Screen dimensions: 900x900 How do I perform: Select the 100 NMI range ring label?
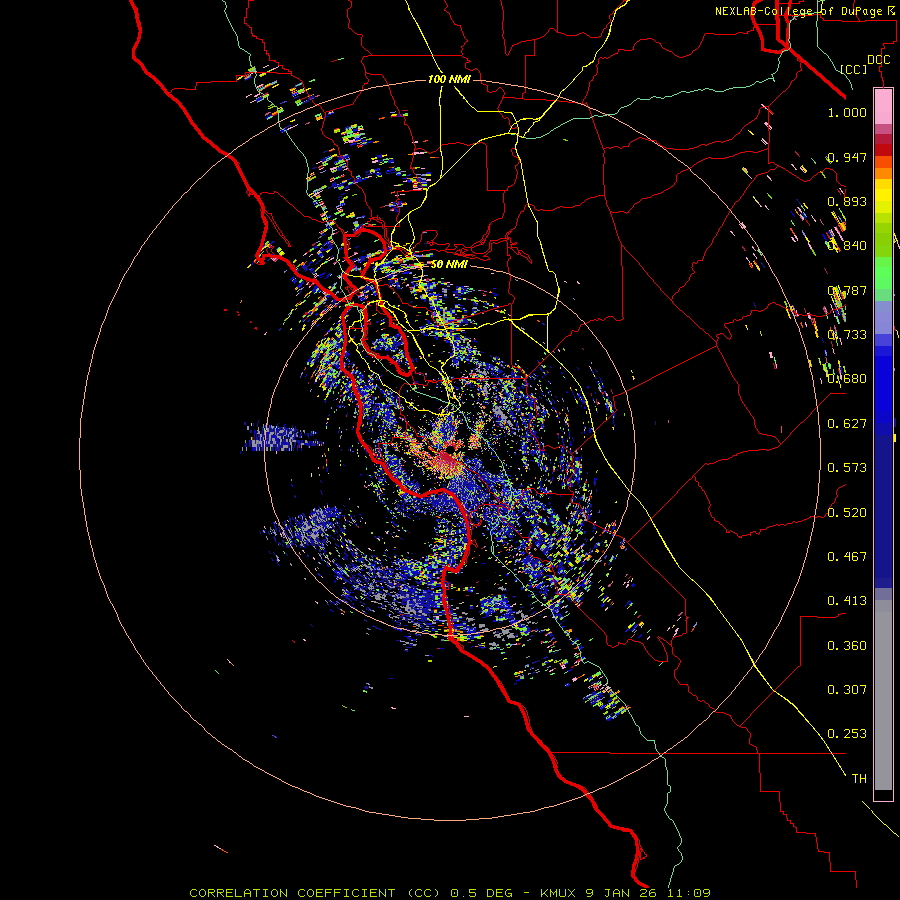[x=449, y=79]
